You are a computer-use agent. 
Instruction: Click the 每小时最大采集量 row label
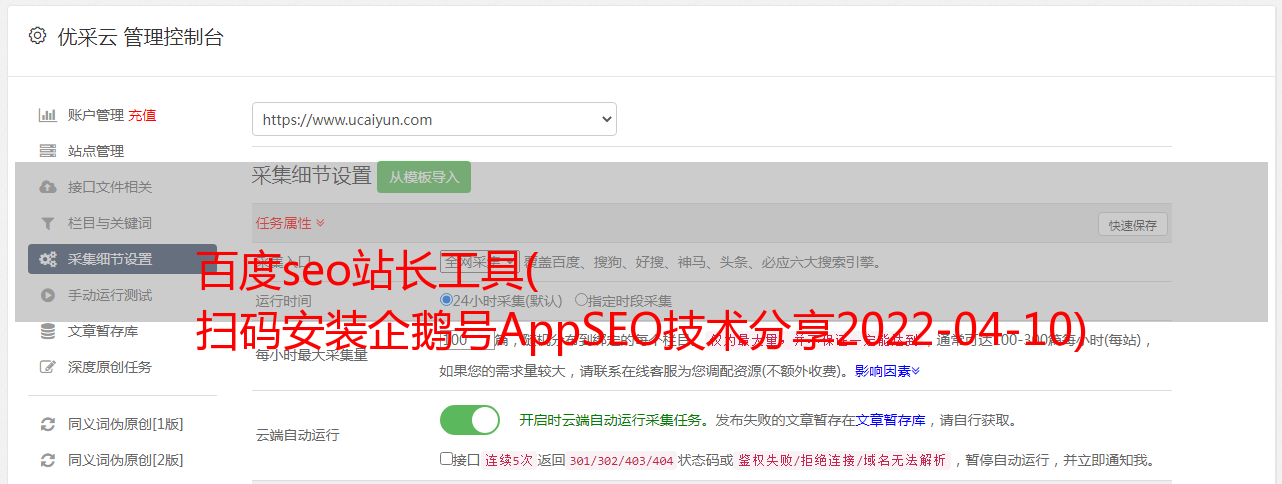pos(311,354)
